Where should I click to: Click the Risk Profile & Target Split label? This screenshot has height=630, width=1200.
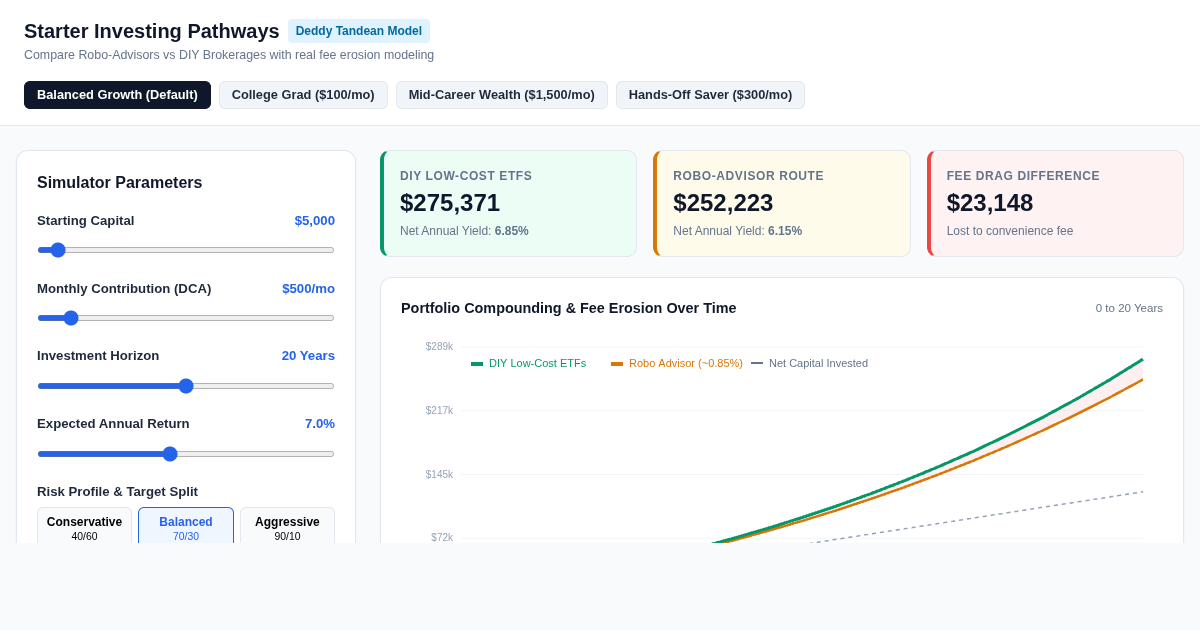point(118,492)
